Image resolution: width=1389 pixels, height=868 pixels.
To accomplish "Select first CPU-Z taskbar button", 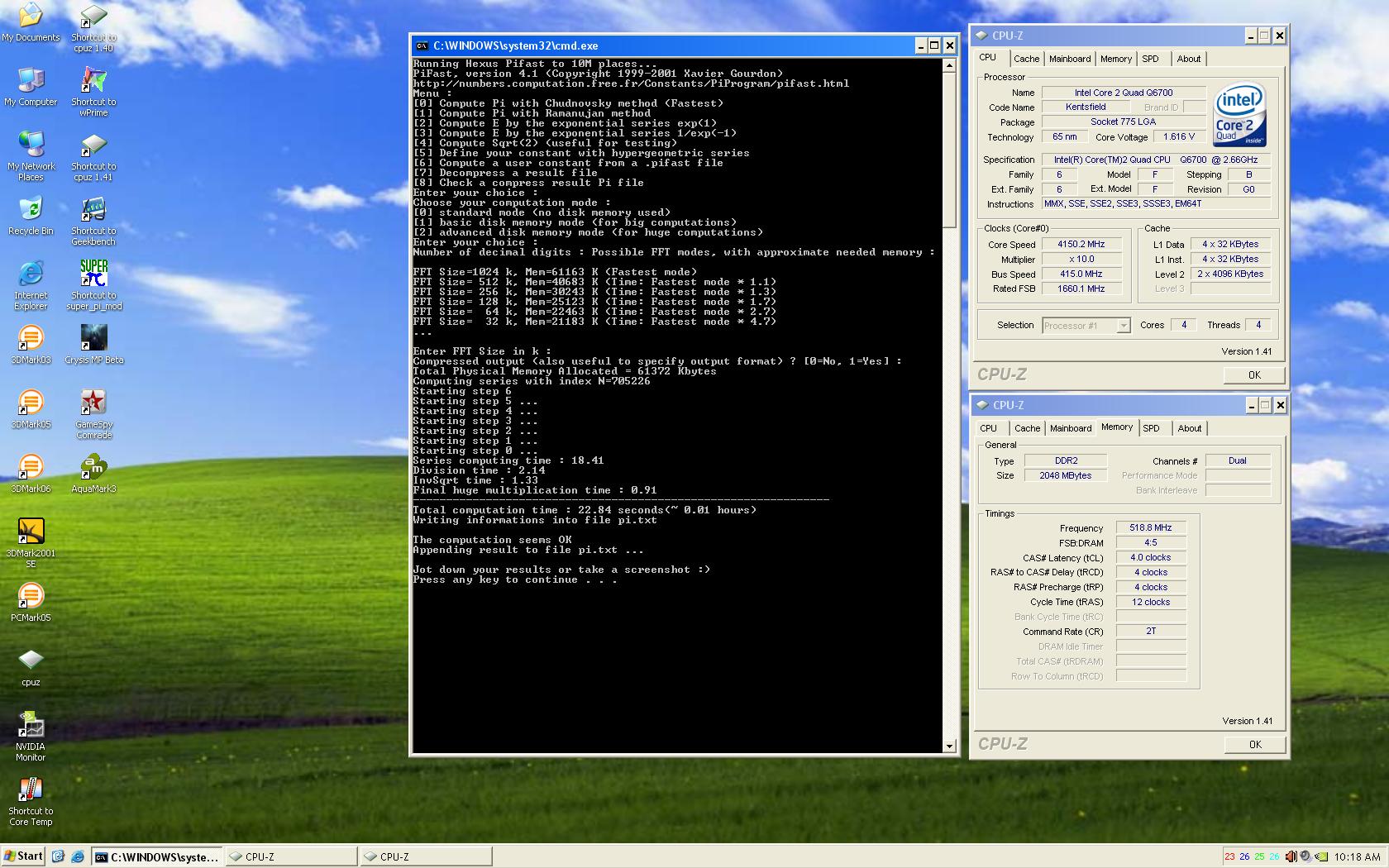I will (x=291, y=856).
